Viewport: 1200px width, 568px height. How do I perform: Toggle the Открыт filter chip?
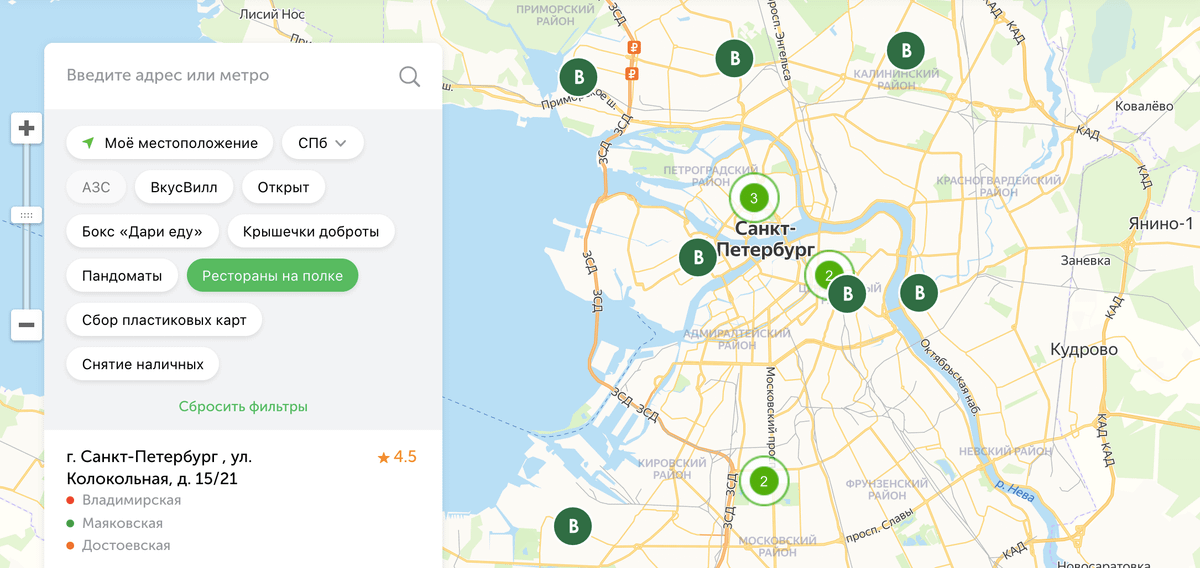click(x=283, y=187)
